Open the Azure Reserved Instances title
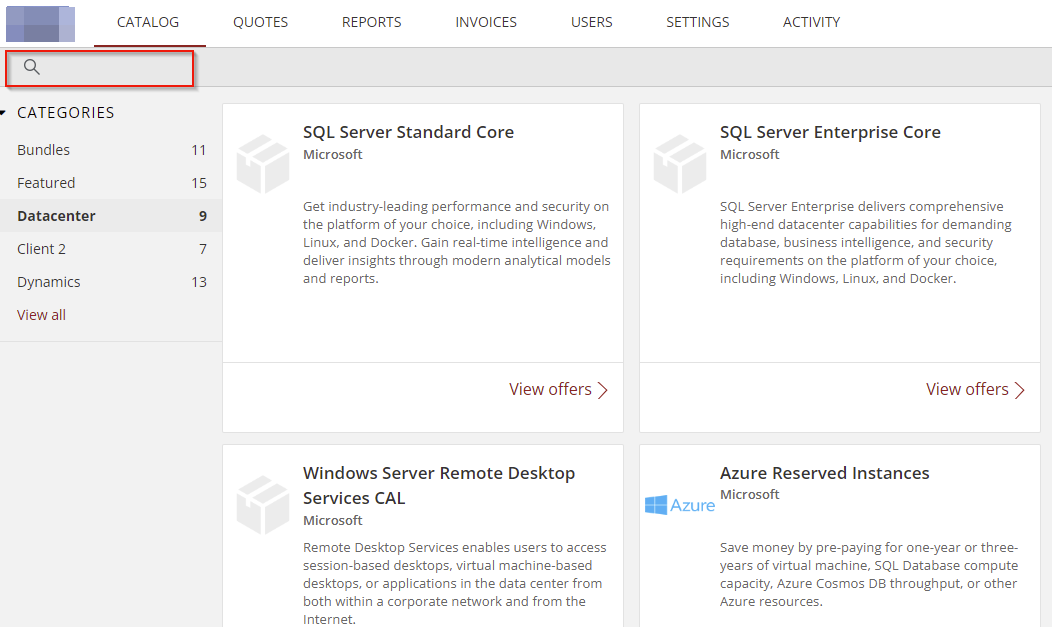The width and height of the screenshot is (1052, 627). coord(825,473)
